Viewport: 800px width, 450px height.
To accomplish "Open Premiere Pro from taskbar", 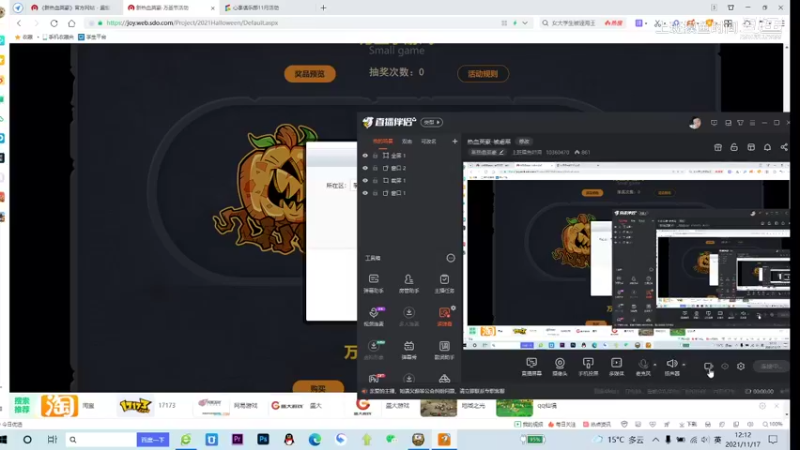I will coord(237,439).
